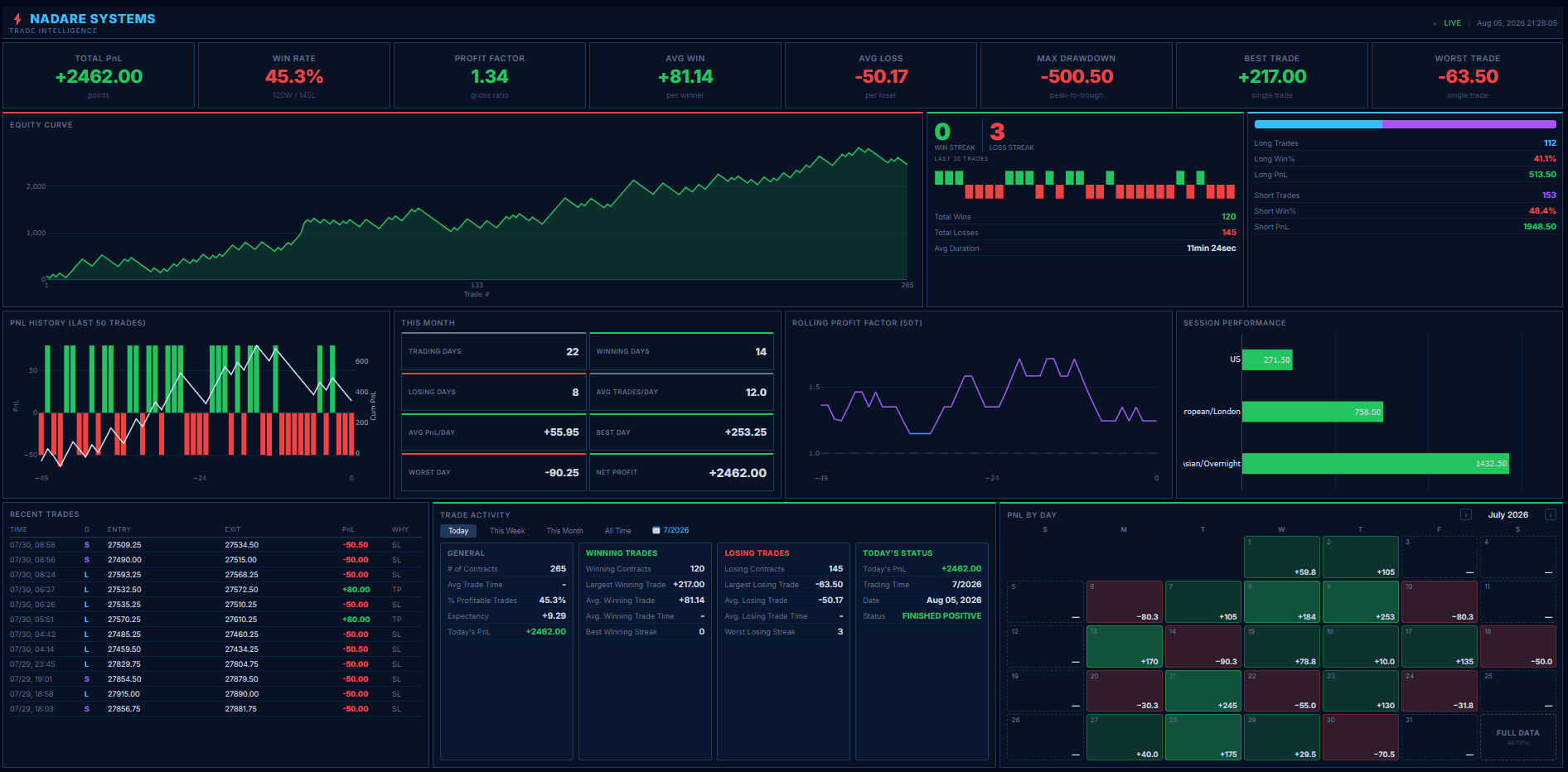Click the Avg Loss -50.17 card
This screenshot has height=772, width=1568.
(x=881, y=75)
